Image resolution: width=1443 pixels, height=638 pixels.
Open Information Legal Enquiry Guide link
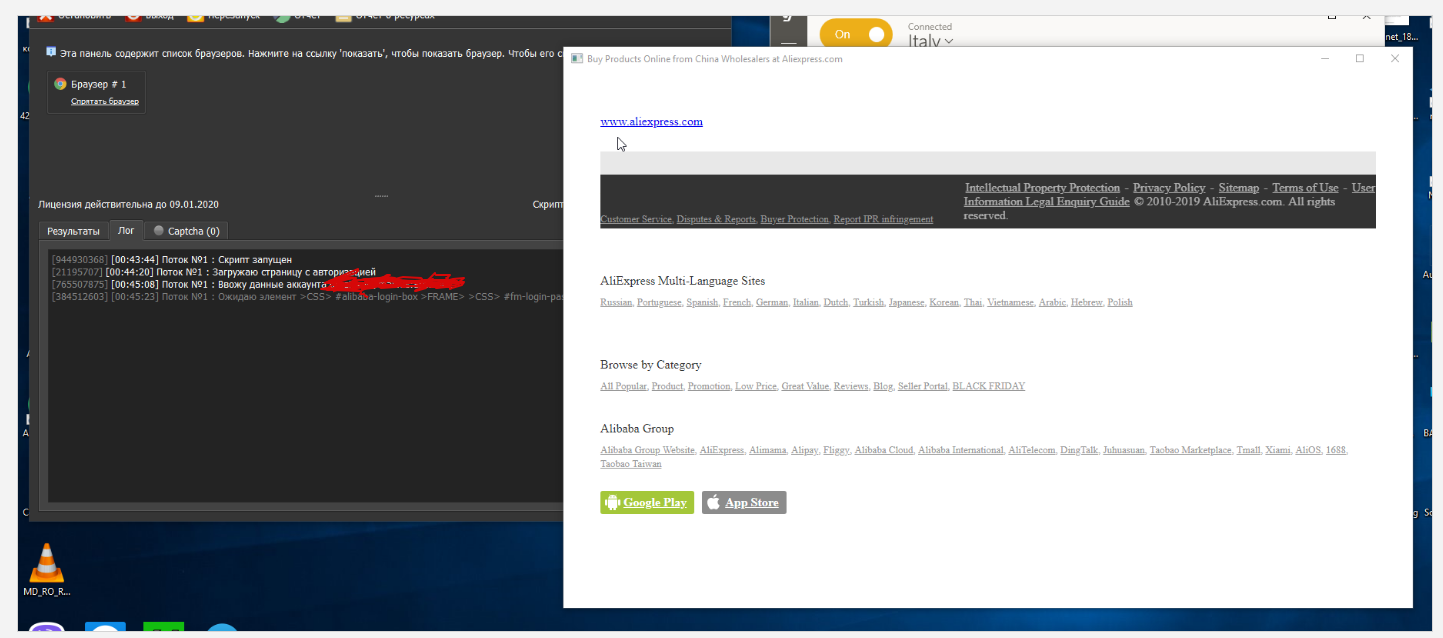(x=1047, y=202)
